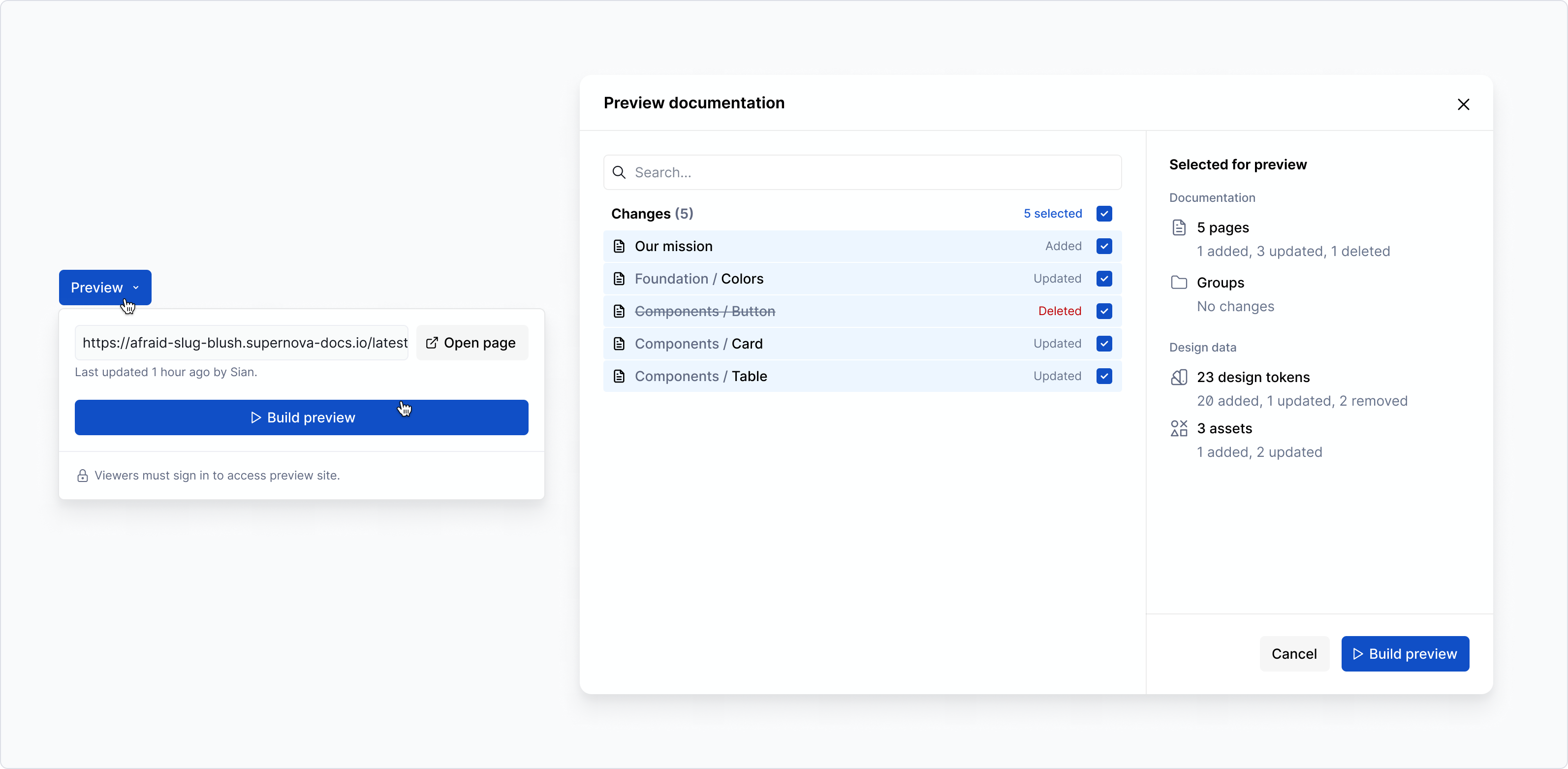Open page for the preview site URL
This screenshot has width=1568, height=769.
pos(472,343)
